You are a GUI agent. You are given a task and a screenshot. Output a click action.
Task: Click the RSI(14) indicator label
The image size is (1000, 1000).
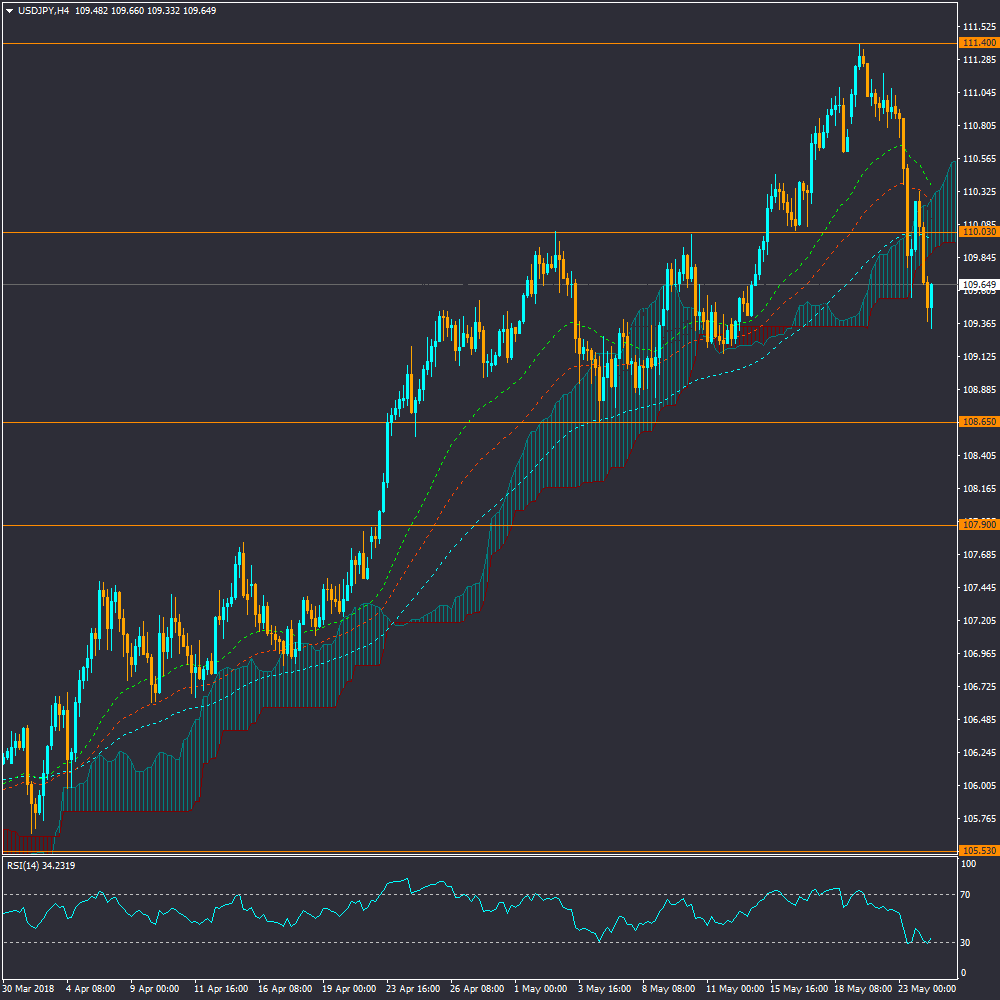(x=41, y=865)
